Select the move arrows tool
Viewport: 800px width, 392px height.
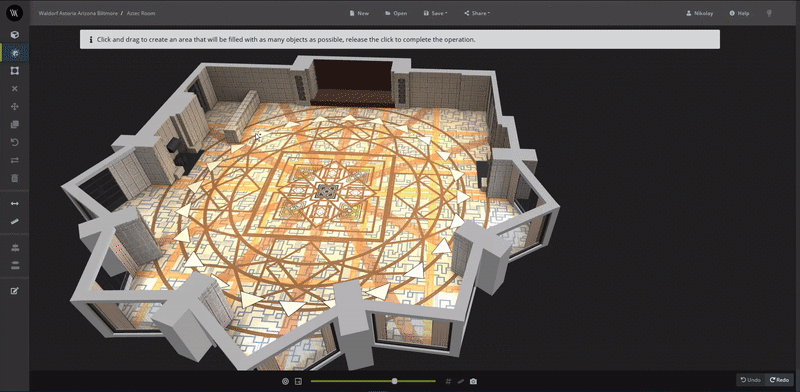coord(15,106)
